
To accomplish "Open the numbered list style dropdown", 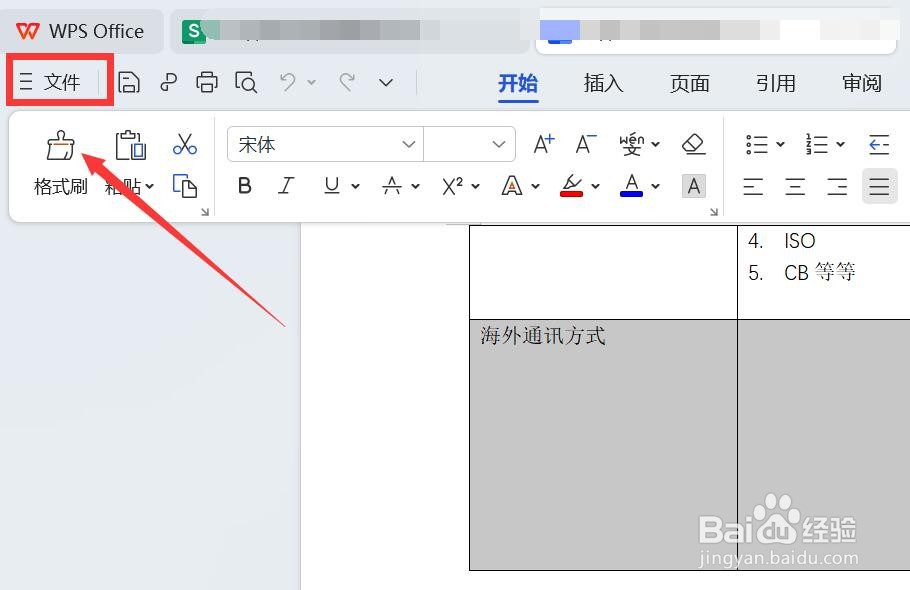I will pos(838,144).
